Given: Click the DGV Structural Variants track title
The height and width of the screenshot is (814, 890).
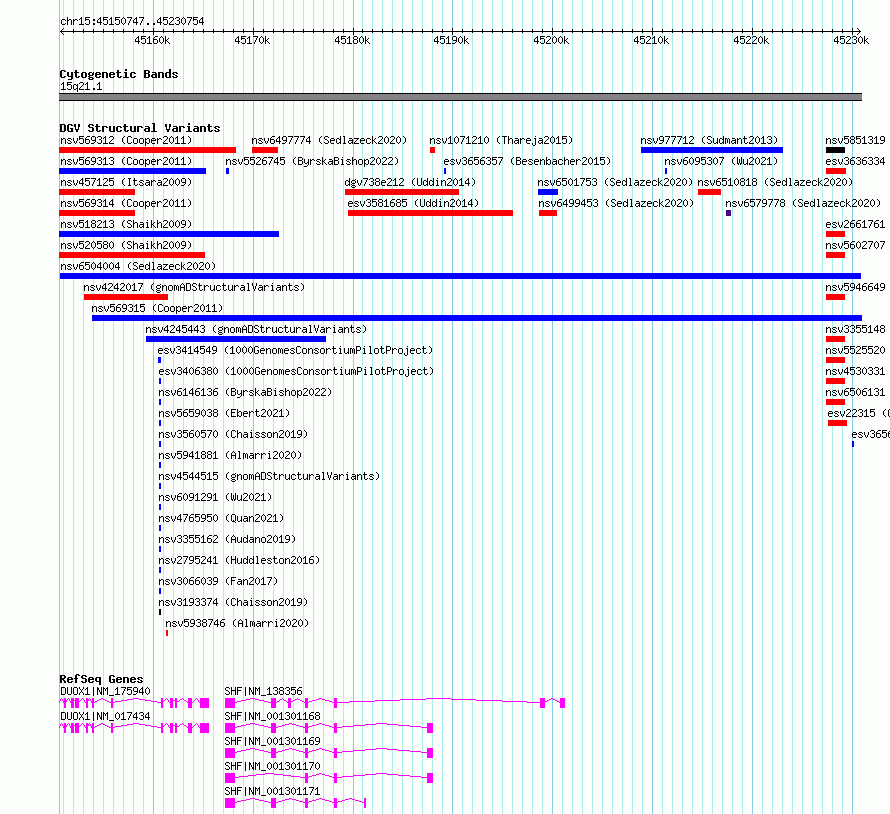Looking at the screenshot, I should [x=140, y=128].
